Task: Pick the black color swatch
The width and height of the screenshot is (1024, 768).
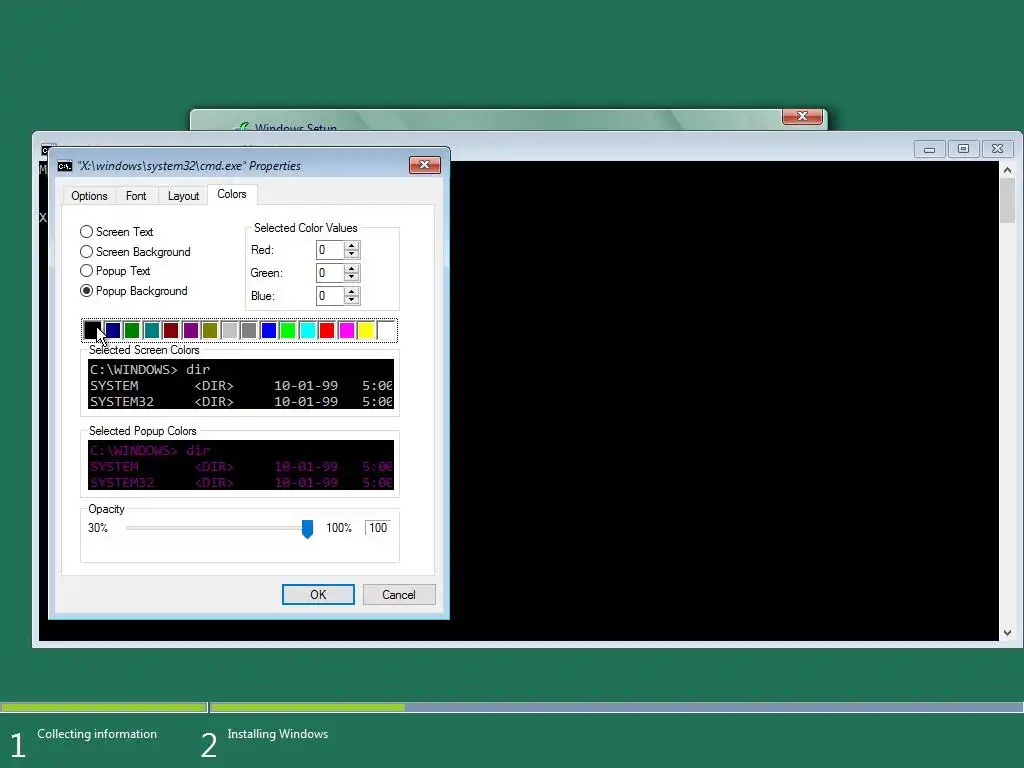Action: [93, 330]
